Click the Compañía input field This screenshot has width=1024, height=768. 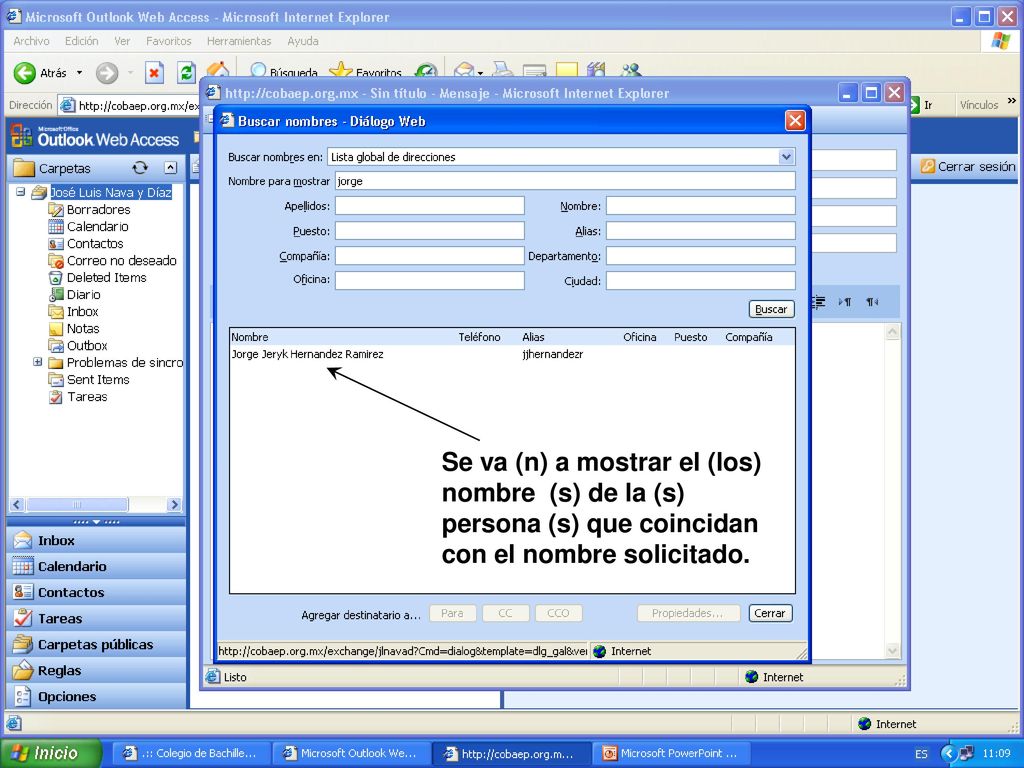(430, 255)
